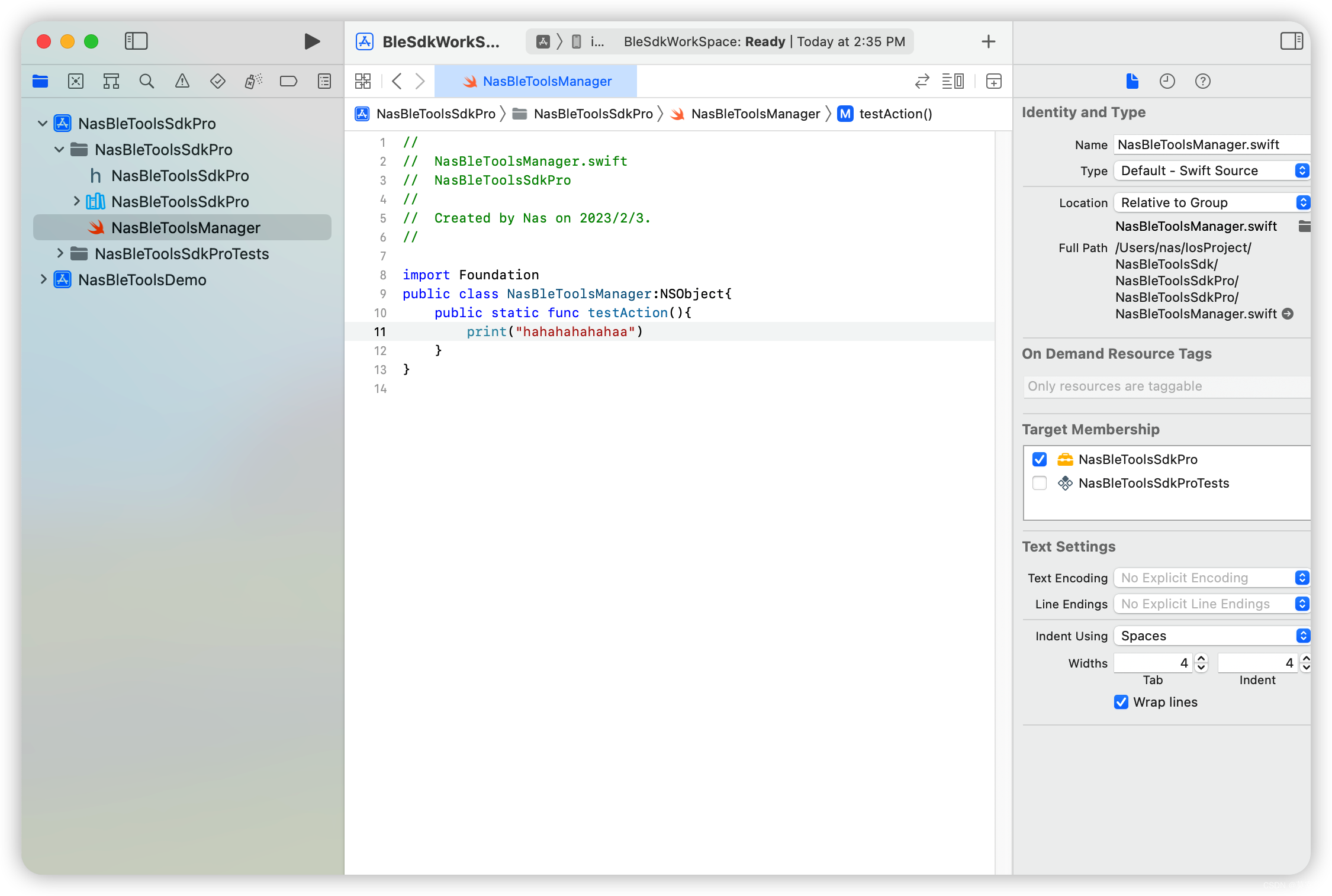Disable the Wrap lines option
The image size is (1332, 896).
(x=1120, y=702)
